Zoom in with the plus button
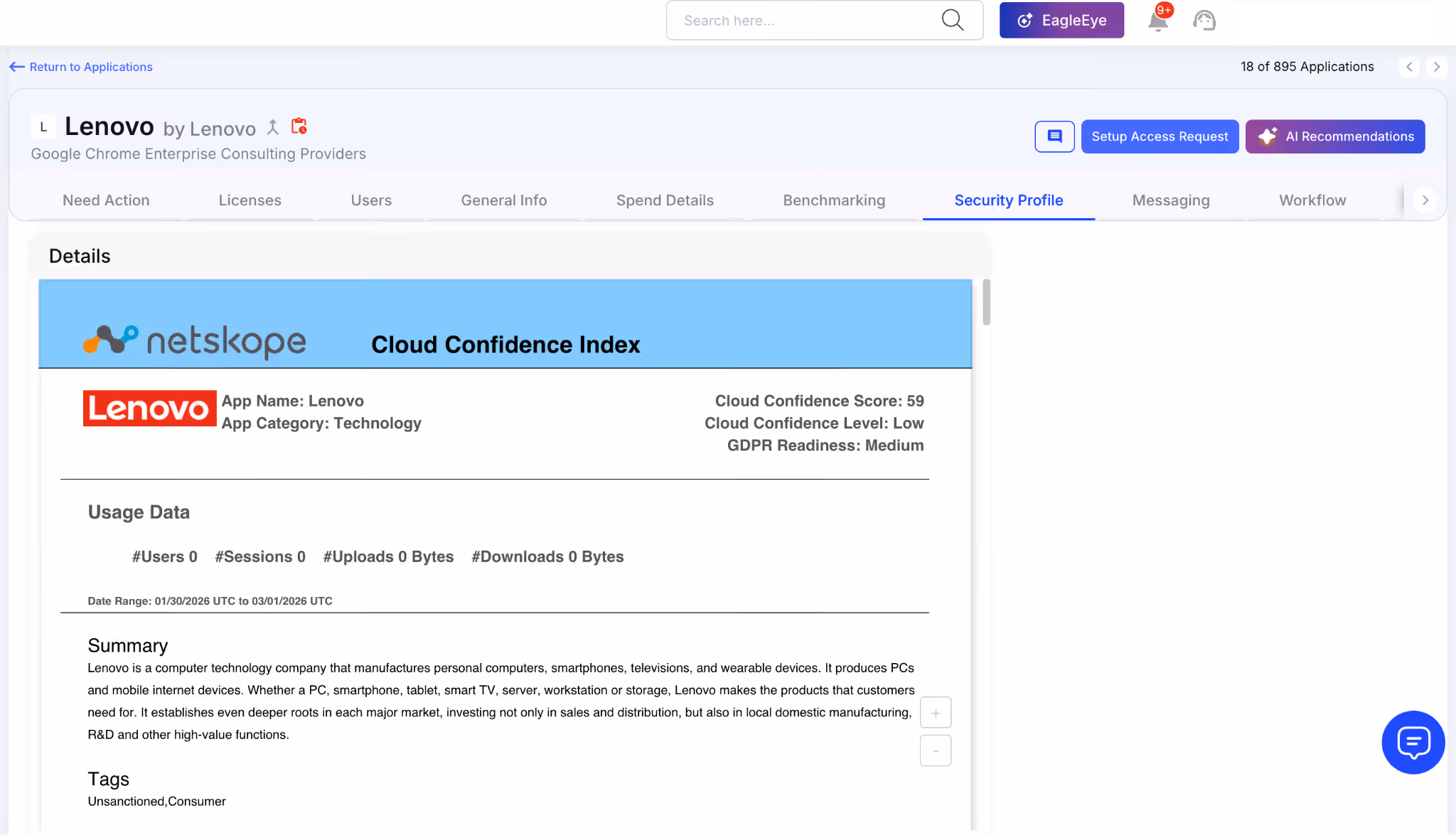The height and width of the screenshot is (835, 1456). tap(936, 713)
